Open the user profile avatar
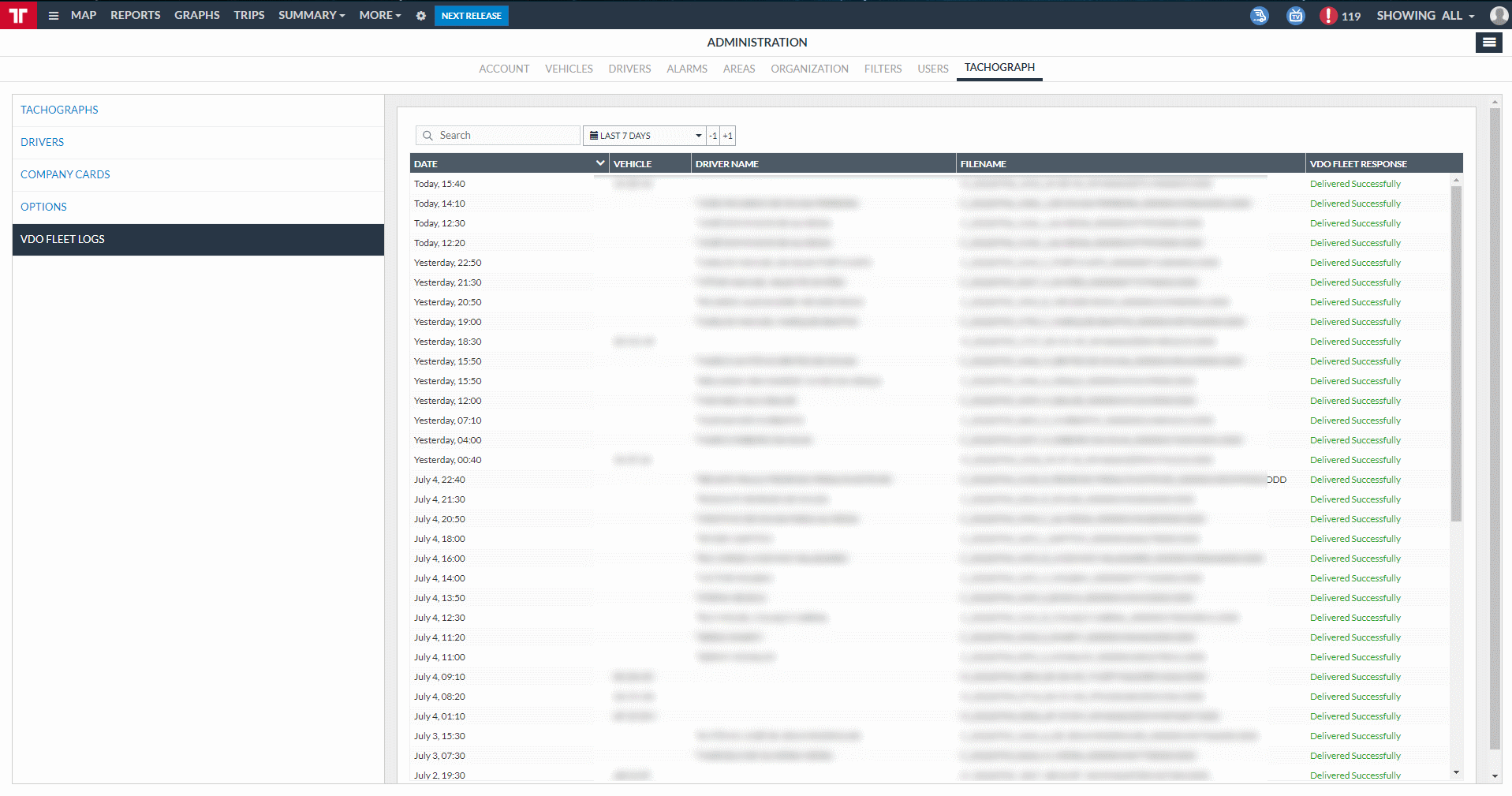Viewport: 1512px width, 796px height. point(1499,16)
